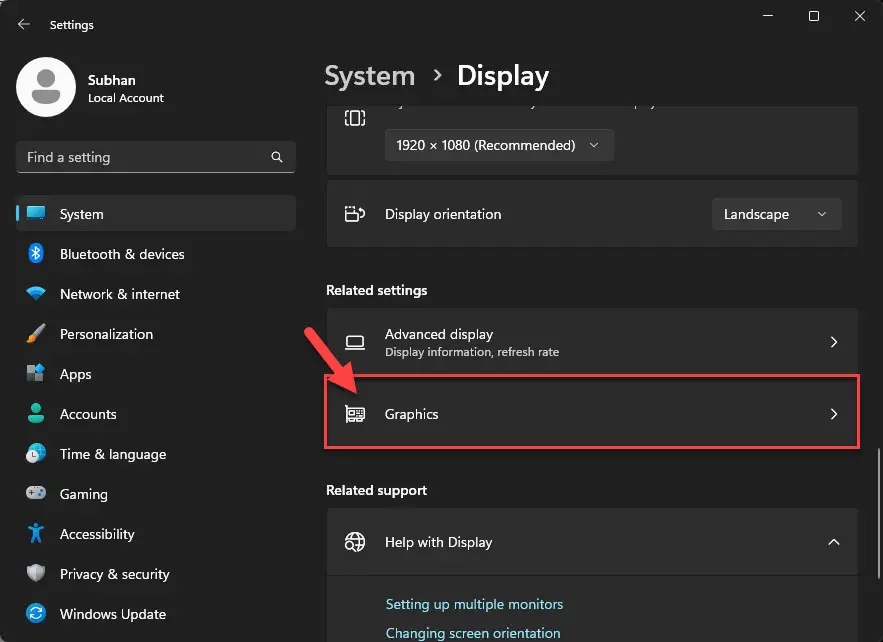Click the Advanced display monitor icon
The image size is (883, 642).
point(354,342)
